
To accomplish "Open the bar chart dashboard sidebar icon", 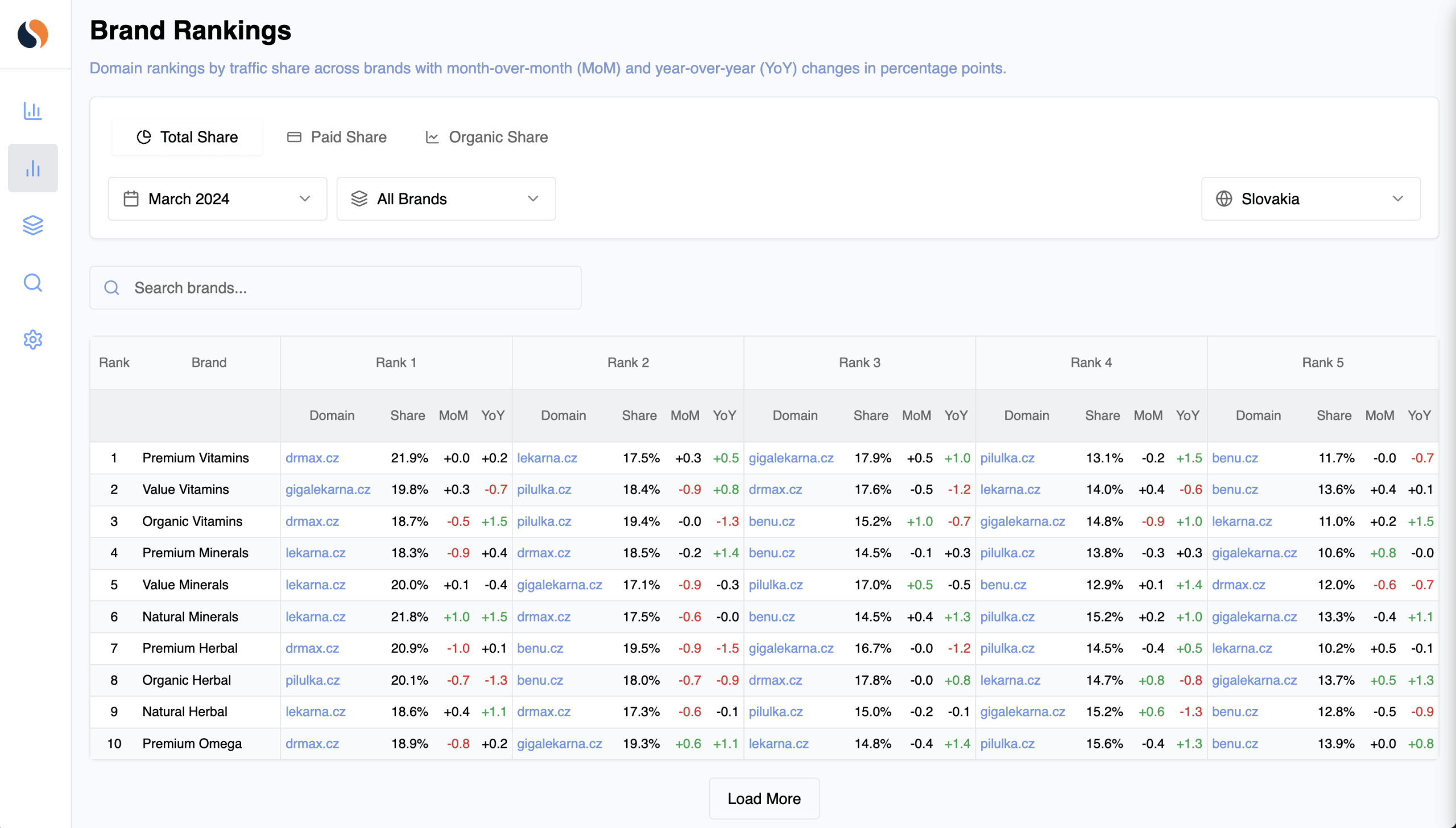I will tap(32, 111).
